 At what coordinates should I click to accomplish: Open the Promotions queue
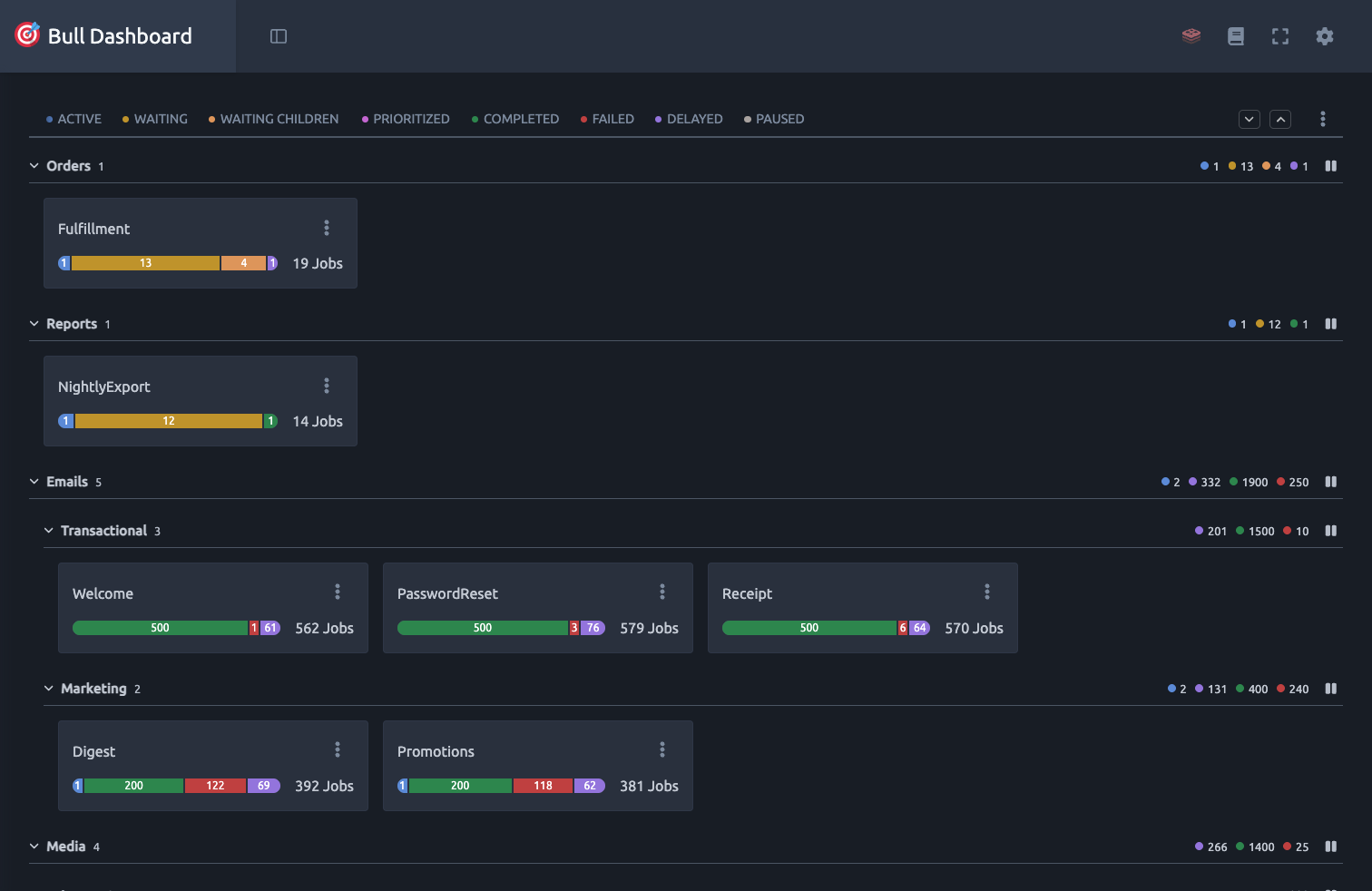(x=436, y=751)
